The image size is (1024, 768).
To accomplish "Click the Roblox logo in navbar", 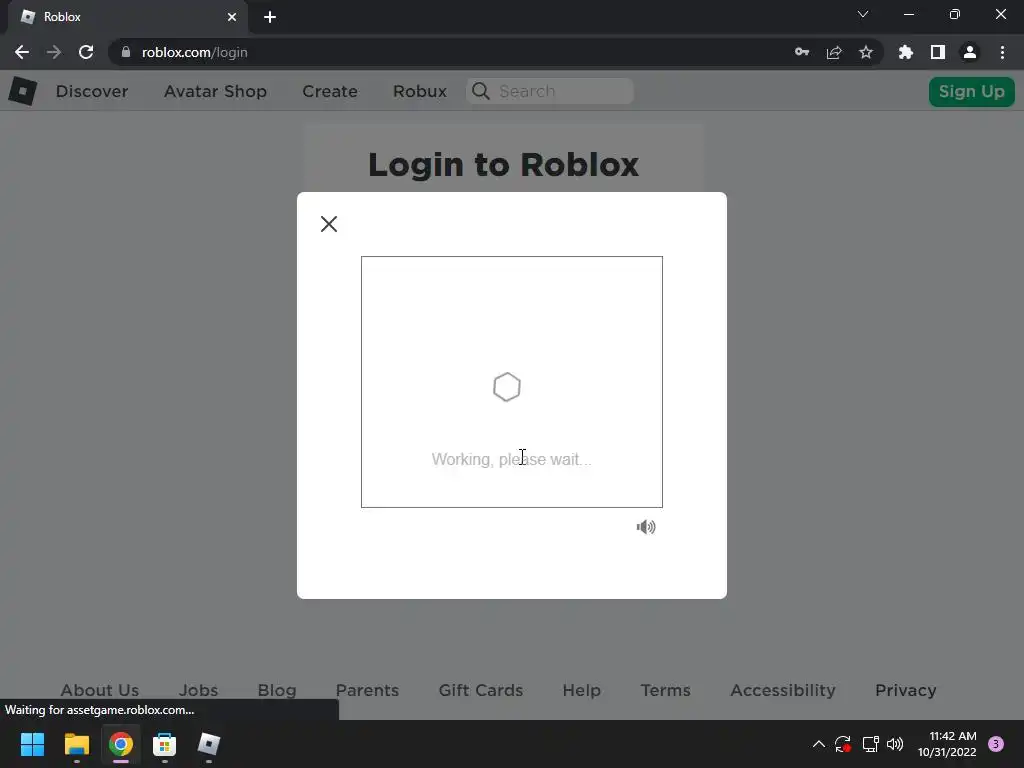I will [x=23, y=91].
